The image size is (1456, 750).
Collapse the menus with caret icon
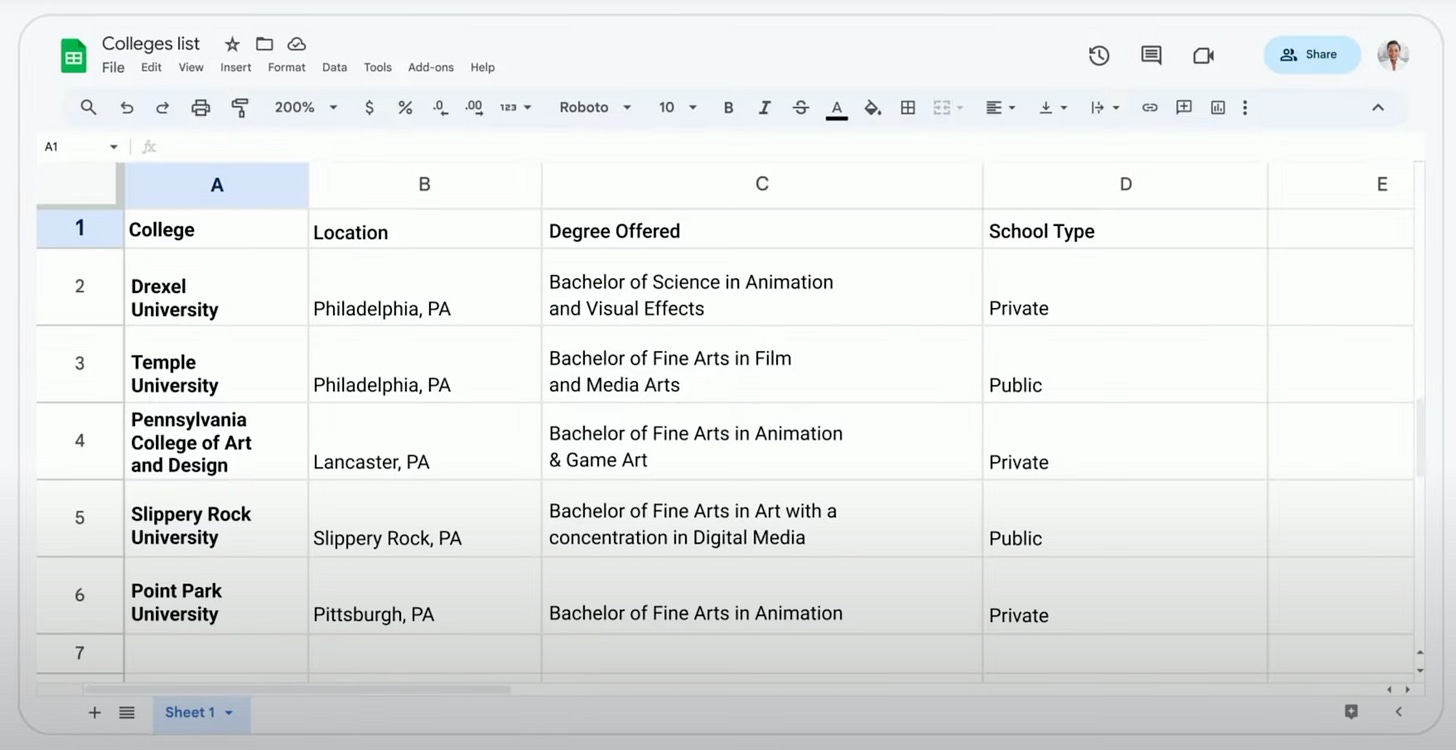coord(1378,107)
